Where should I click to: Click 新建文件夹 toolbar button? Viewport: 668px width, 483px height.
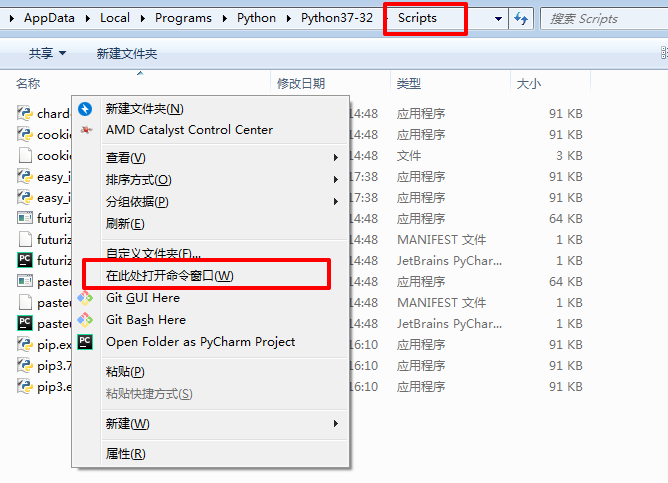coord(126,53)
